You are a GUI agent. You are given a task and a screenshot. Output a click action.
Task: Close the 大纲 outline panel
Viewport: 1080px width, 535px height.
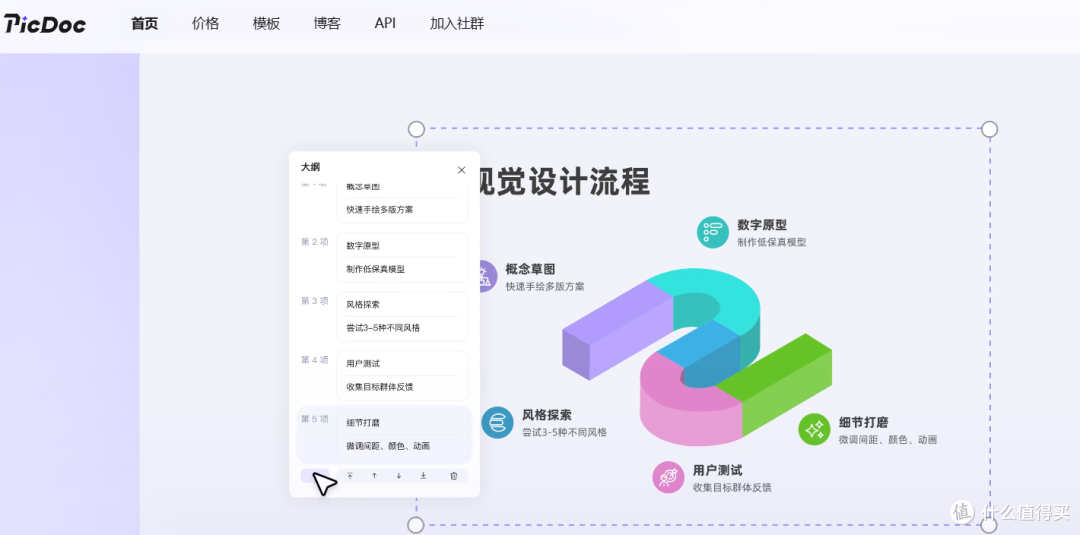[461, 170]
